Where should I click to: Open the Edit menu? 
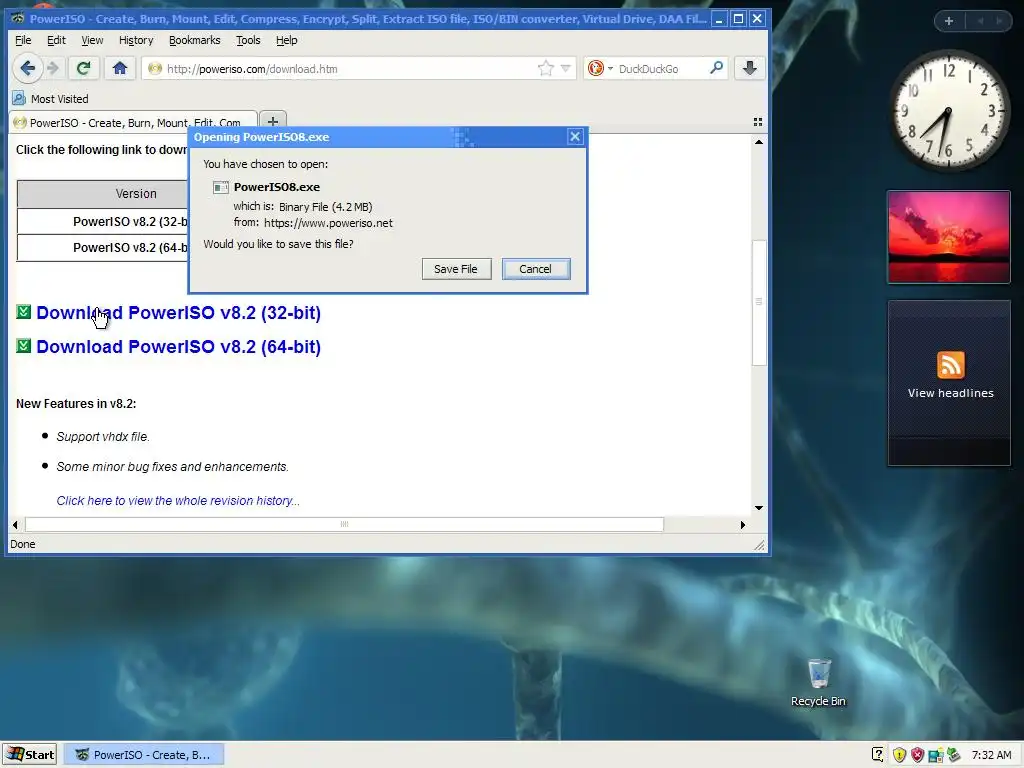(x=56, y=40)
